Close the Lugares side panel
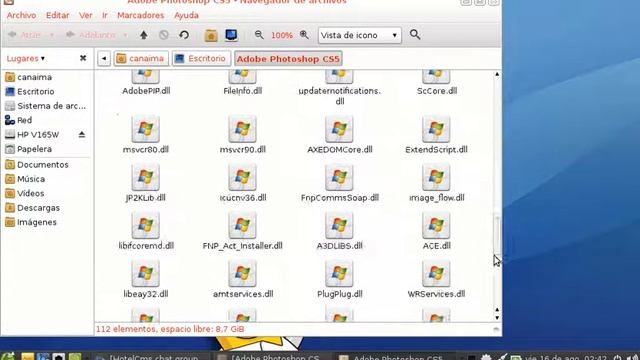This screenshot has height=360, width=640. tap(83, 58)
